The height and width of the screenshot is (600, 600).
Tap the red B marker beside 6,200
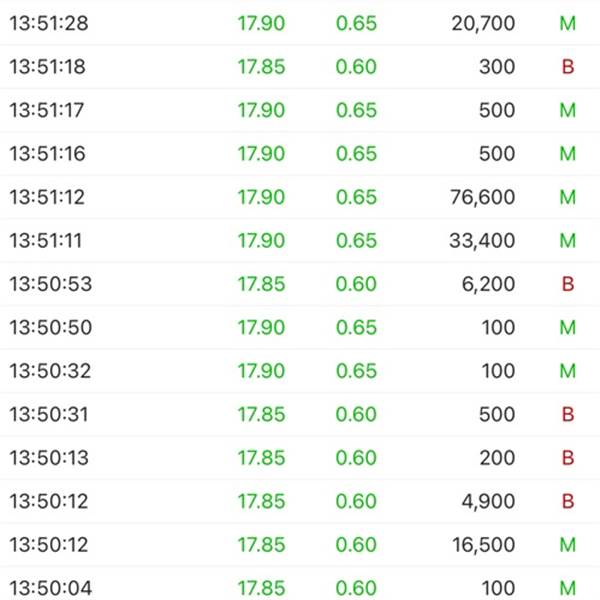point(568,284)
